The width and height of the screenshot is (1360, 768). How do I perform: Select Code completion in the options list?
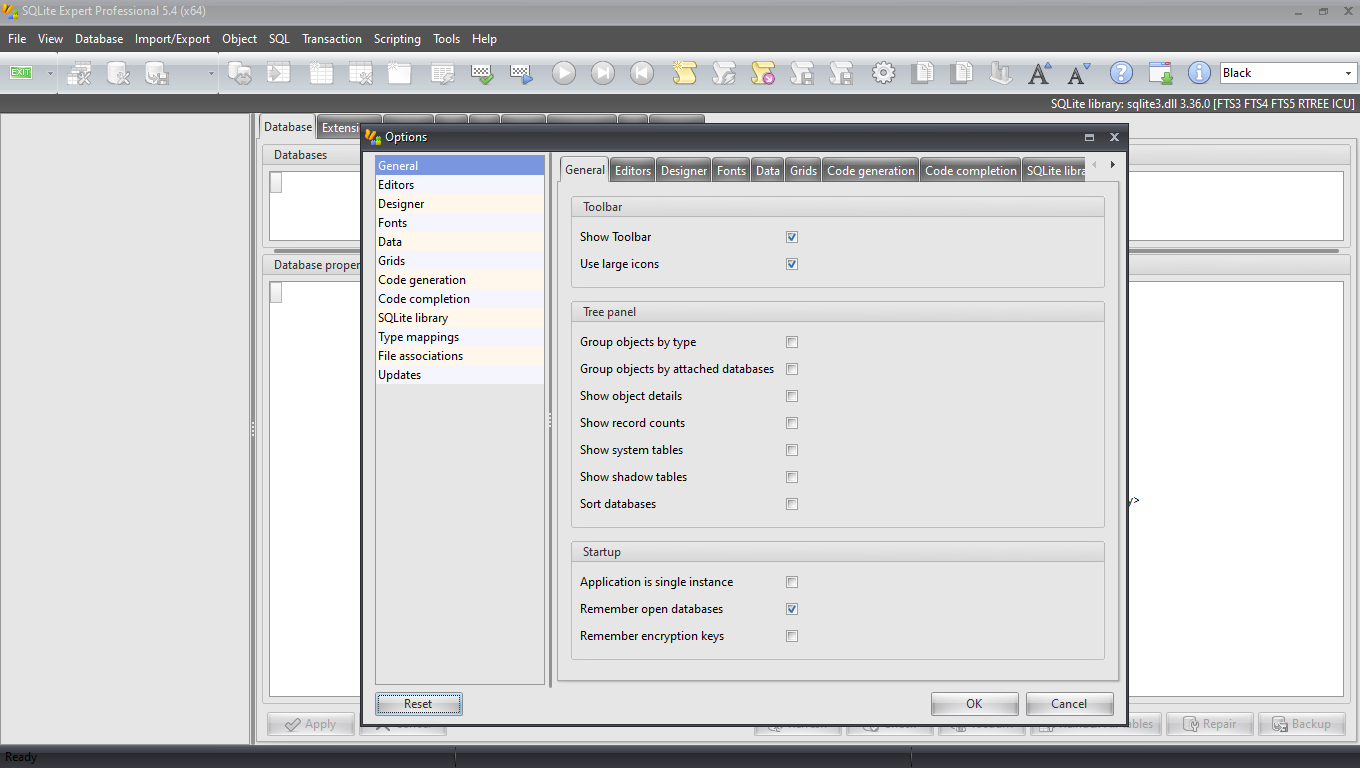460,299
